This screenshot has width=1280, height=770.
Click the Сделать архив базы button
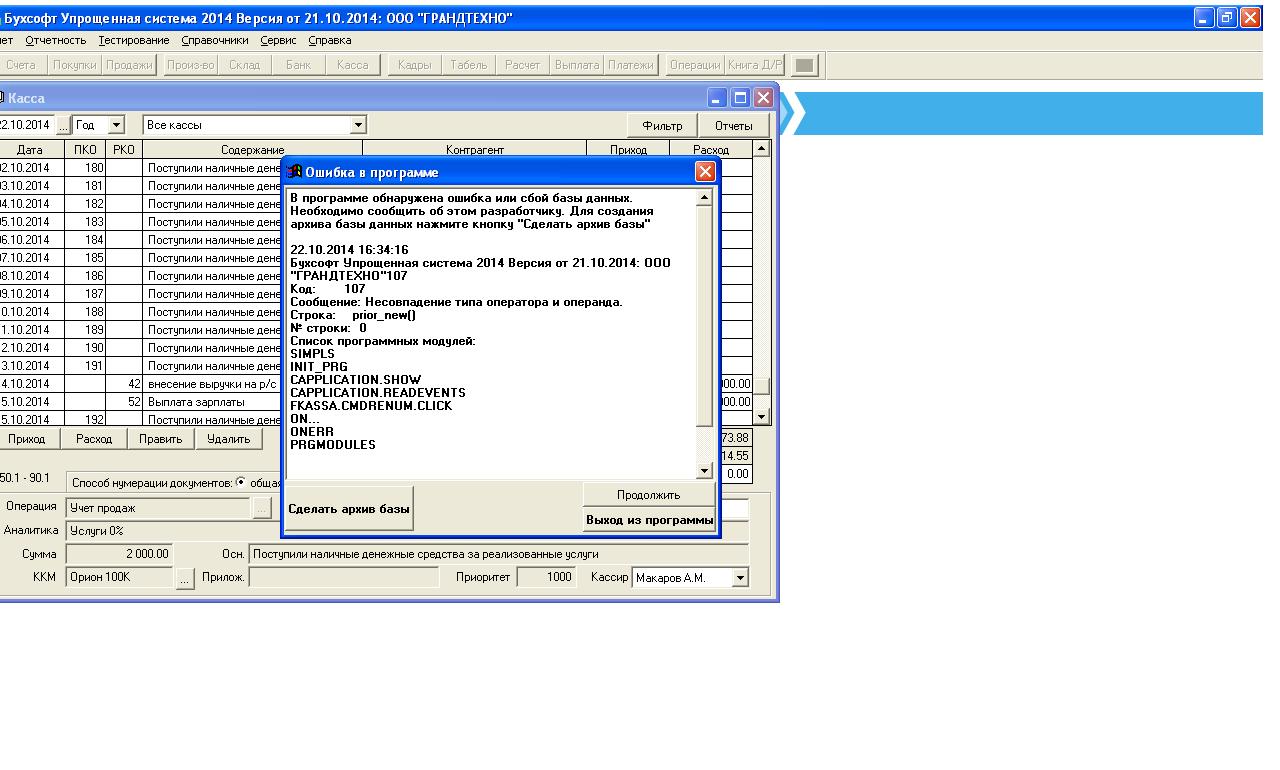pos(349,509)
